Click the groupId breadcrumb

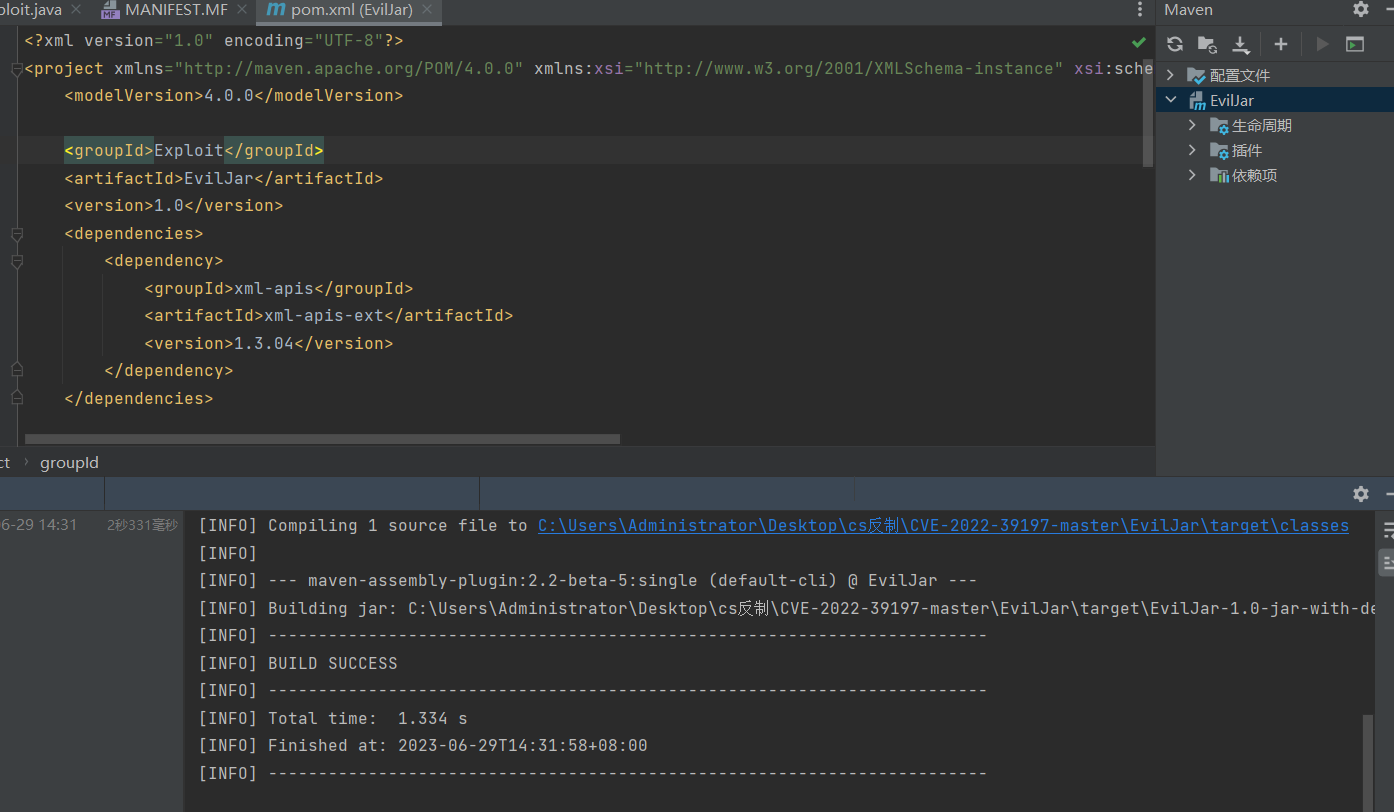tap(69, 463)
